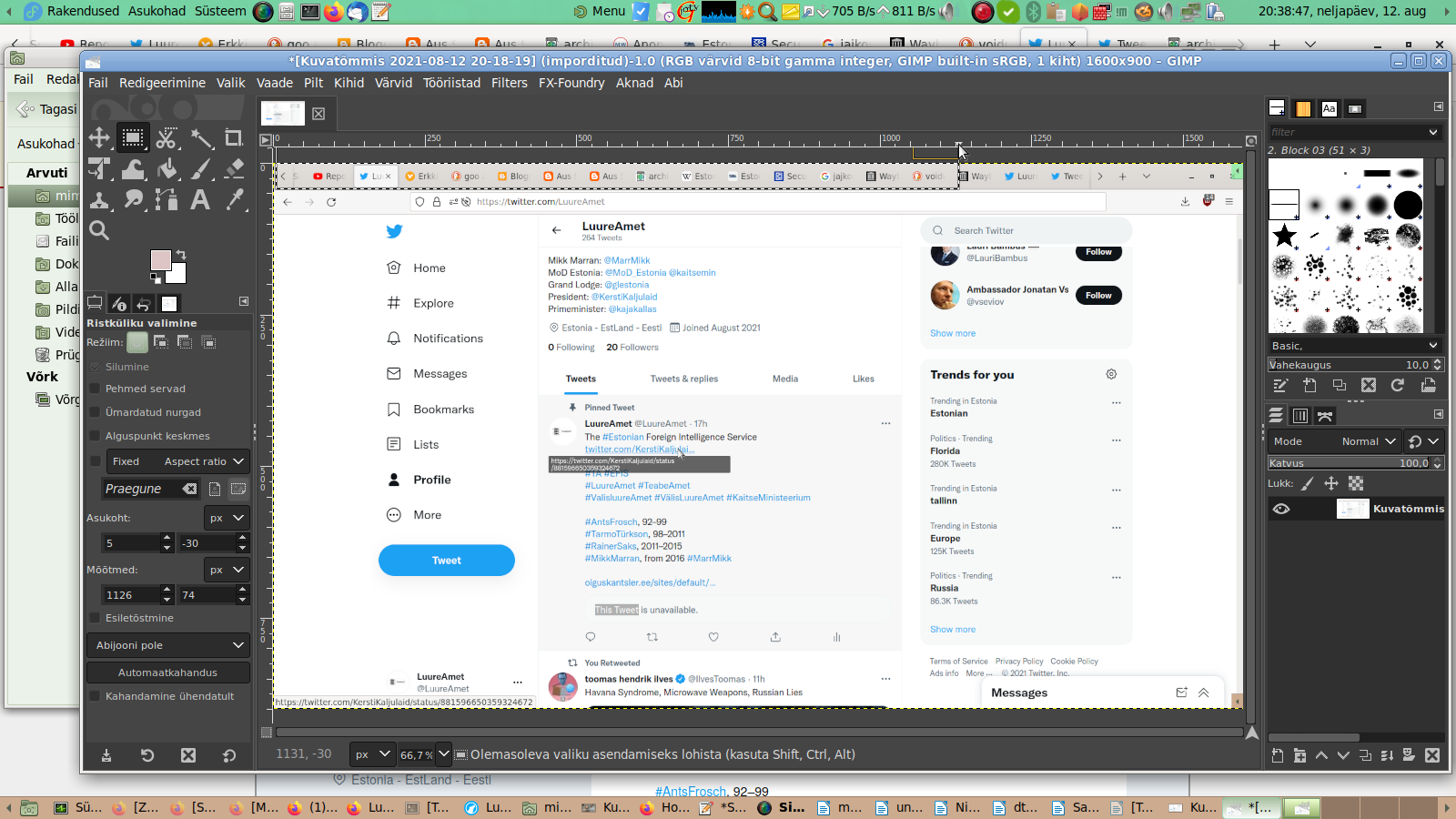Select the Zoom magnifier tool
The image size is (1456, 819).
pos(99,230)
